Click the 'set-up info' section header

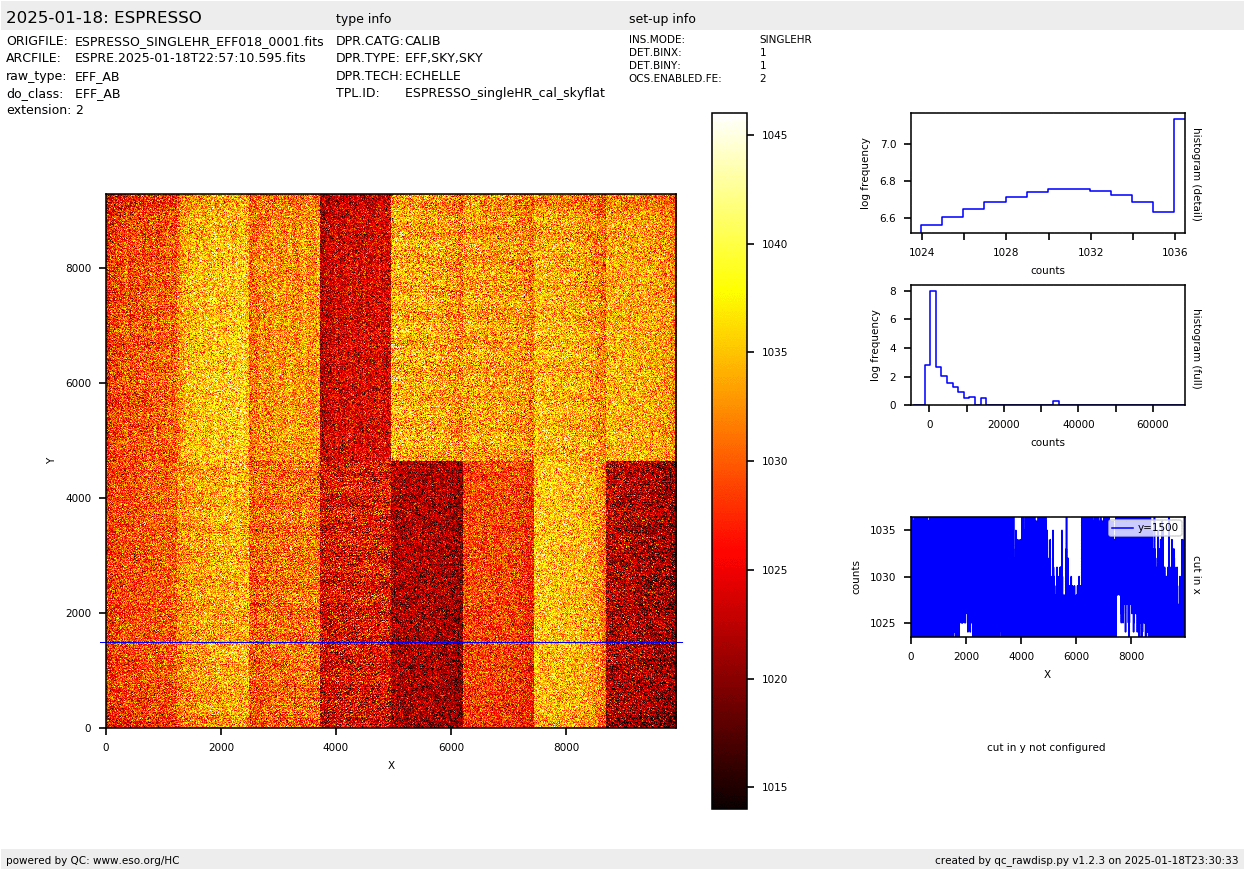(662, 19)
